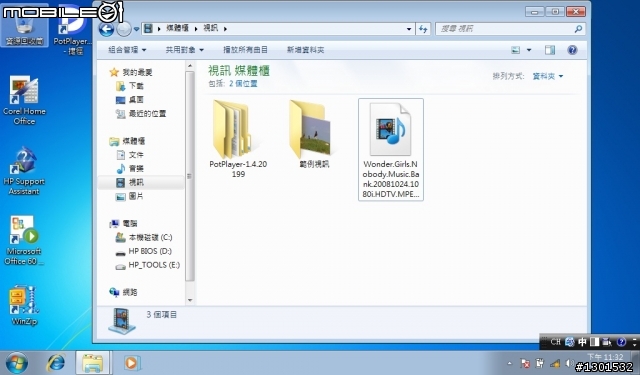Click the navigation pane scrollbar
The image size is (640, 375).
tap(189, 176)
